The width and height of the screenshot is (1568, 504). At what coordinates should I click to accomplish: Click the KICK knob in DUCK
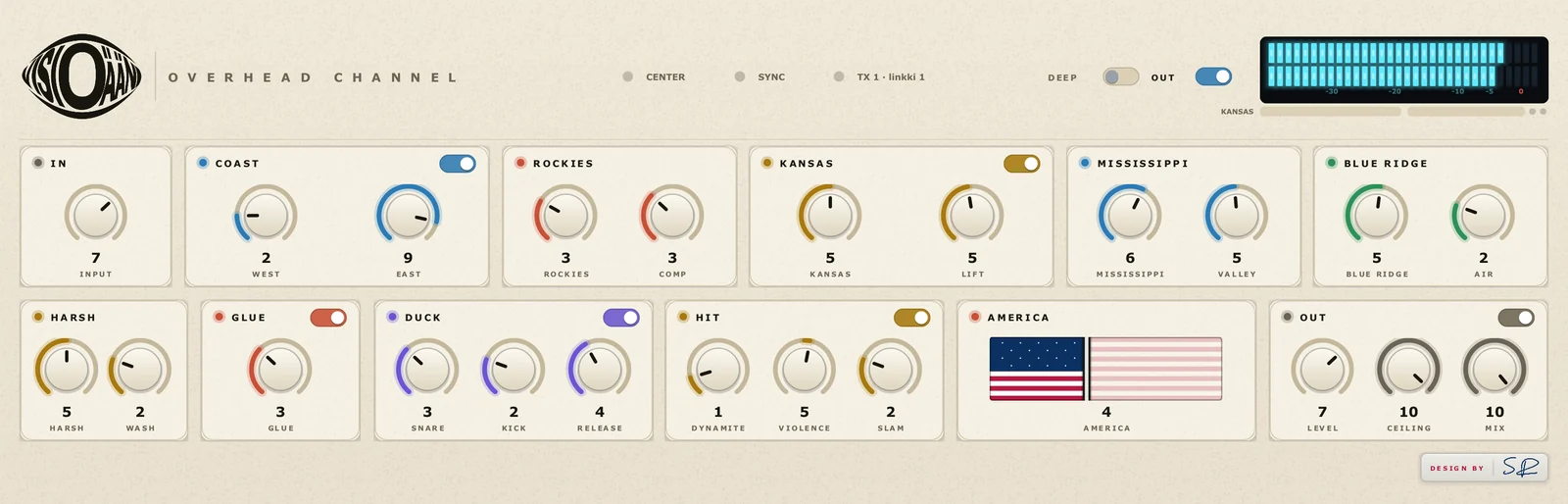[x=514, y=369]
